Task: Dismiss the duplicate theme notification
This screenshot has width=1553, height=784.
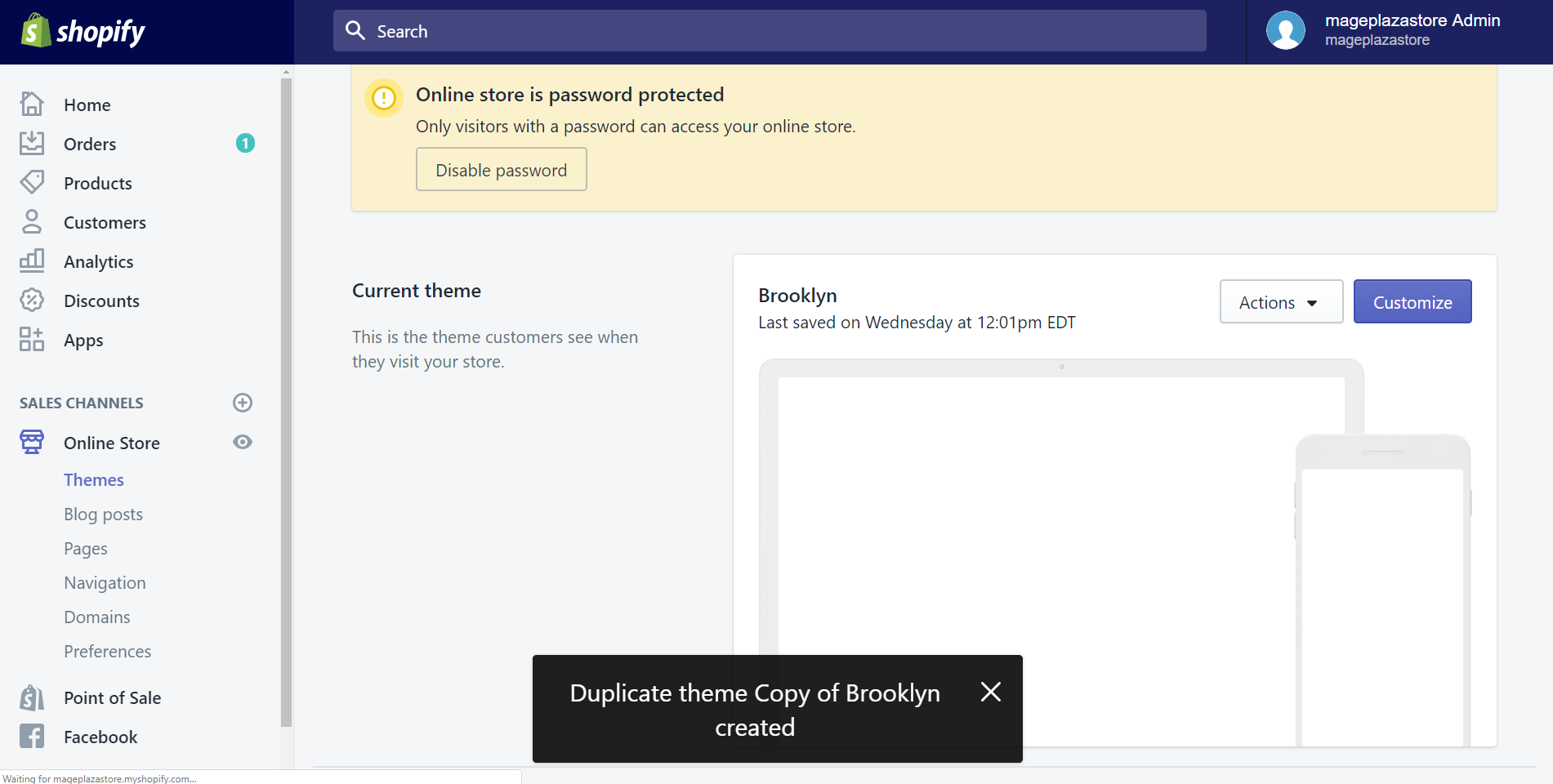Action: 991,693
